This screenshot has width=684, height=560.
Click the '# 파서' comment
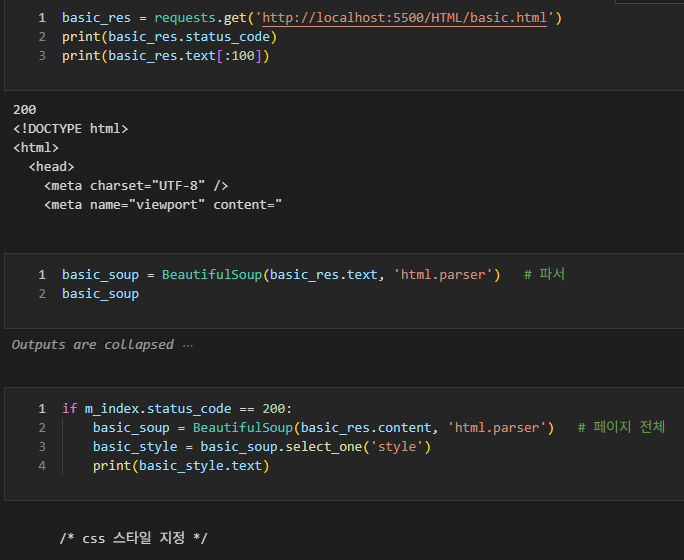point(544,274)
